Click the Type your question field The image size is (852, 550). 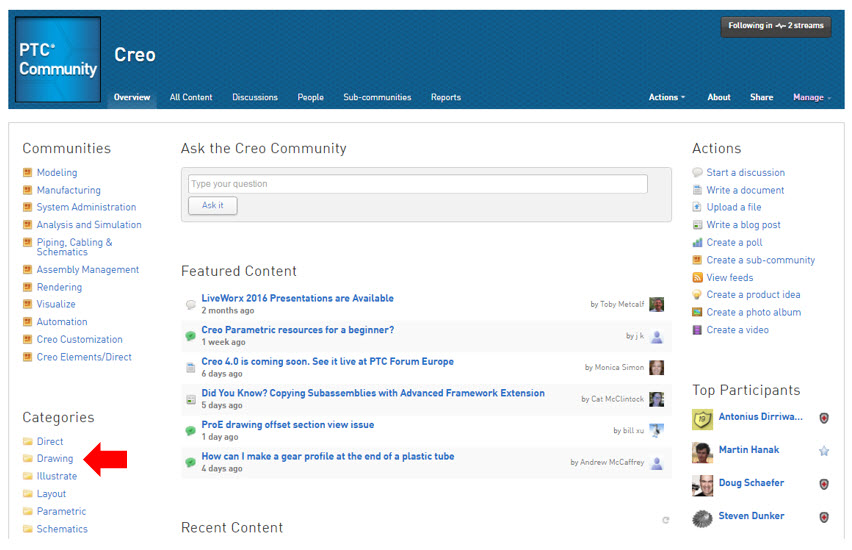click(417, 184)
